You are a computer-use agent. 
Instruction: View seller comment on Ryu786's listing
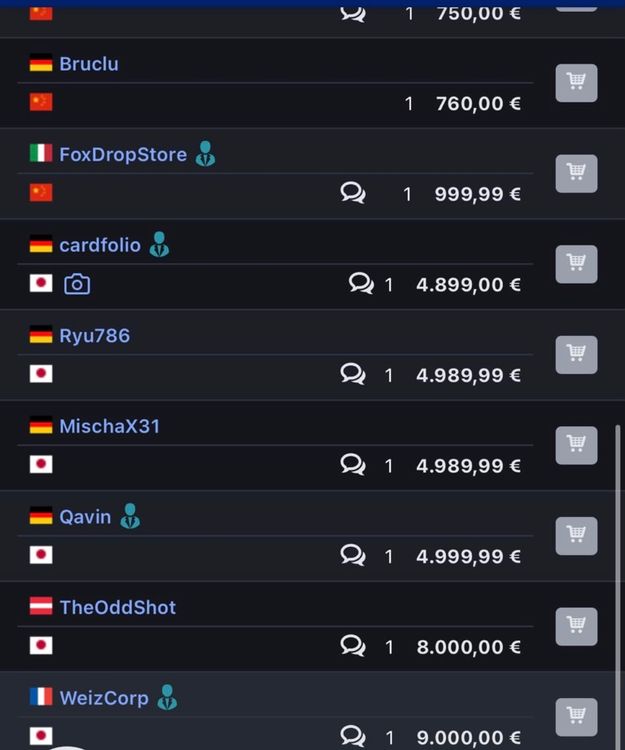(353, 374)
